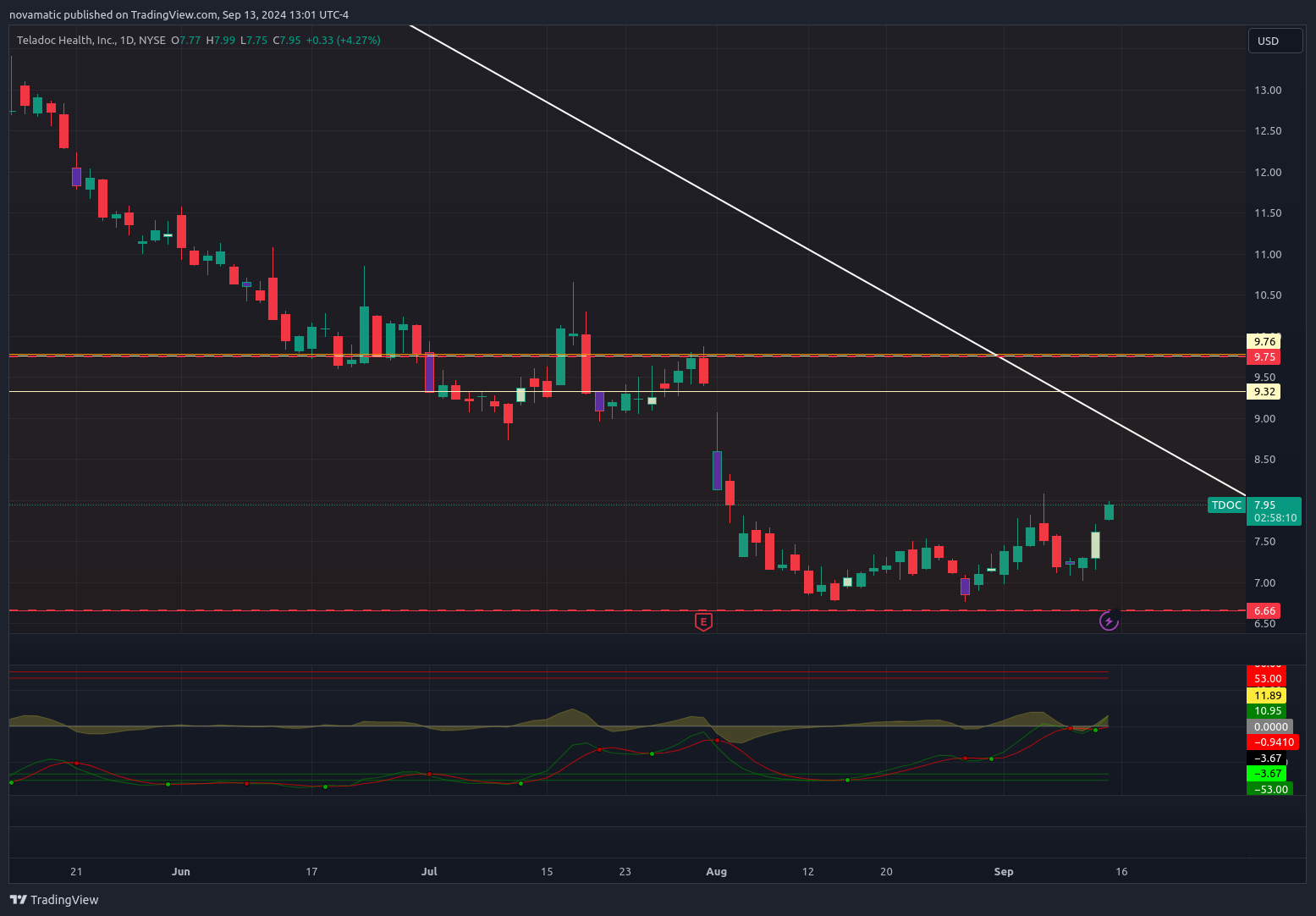
Task: Click the 13.00 price axis tick
Action: 1268,91
